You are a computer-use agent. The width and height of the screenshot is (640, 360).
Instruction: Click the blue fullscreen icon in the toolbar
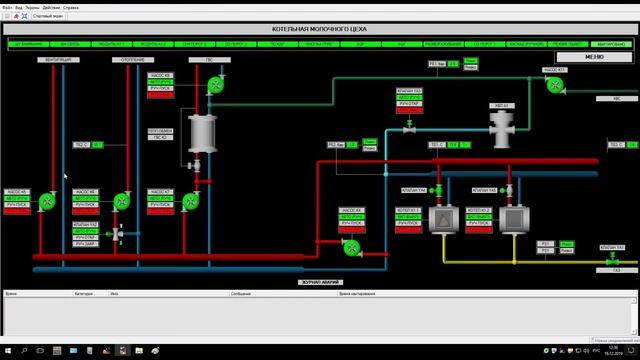tap(24, 16)
